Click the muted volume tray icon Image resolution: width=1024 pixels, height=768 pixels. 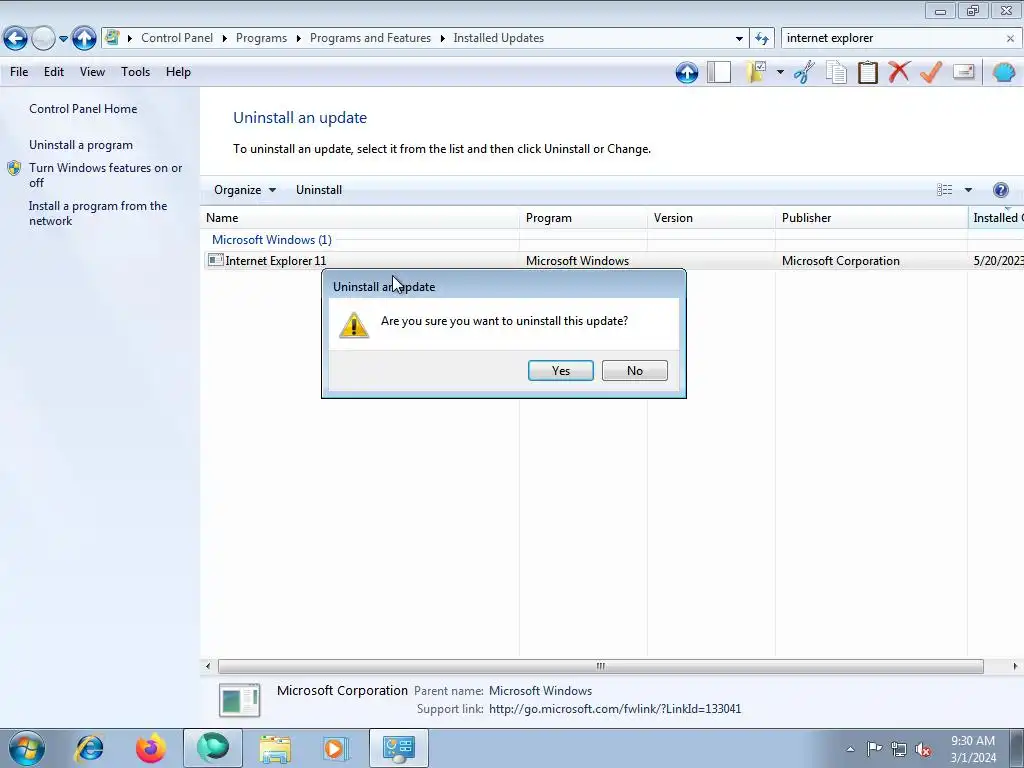923,750
